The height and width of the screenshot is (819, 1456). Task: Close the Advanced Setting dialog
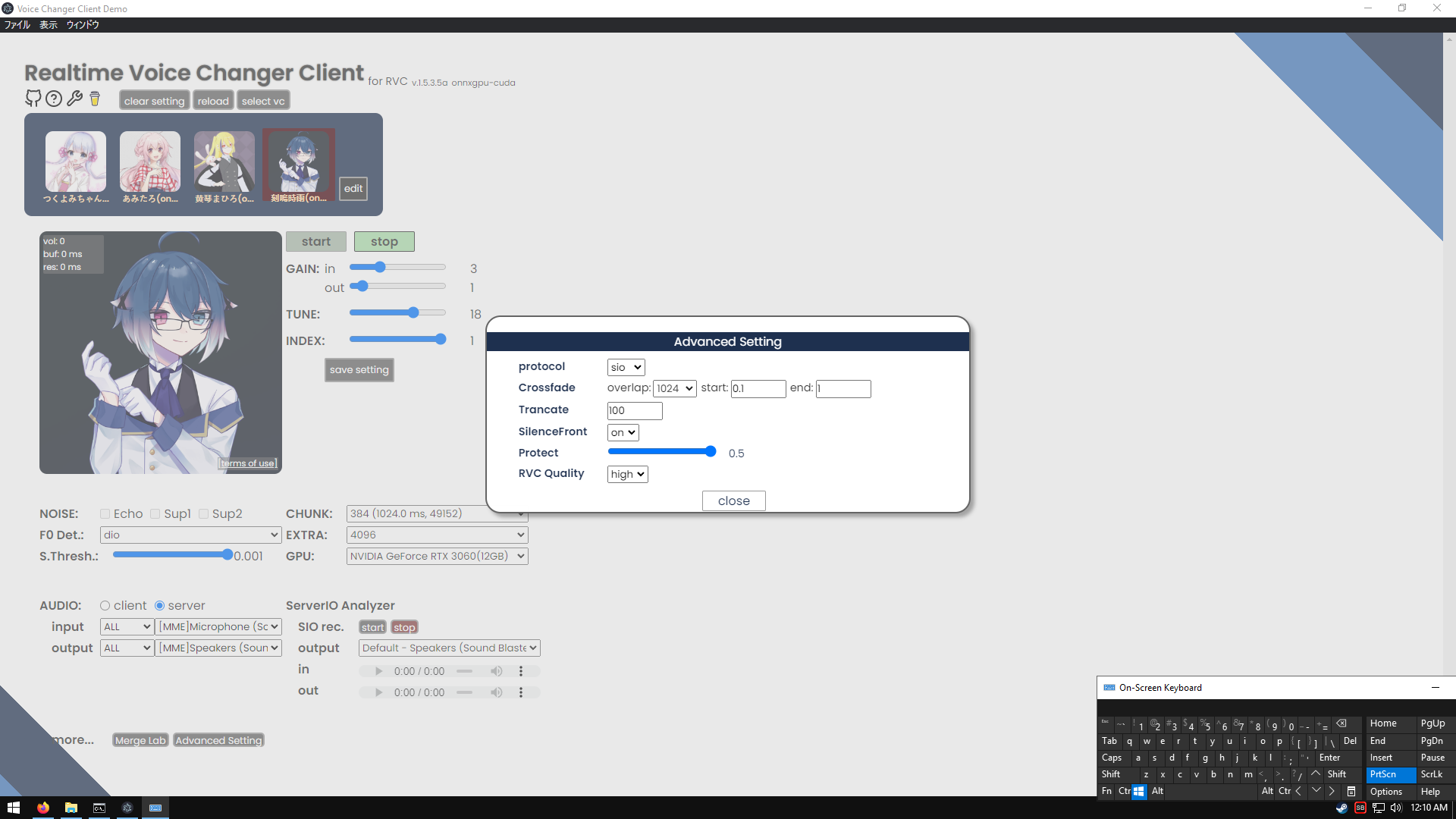pyautogui.click(x=733, y=500)
